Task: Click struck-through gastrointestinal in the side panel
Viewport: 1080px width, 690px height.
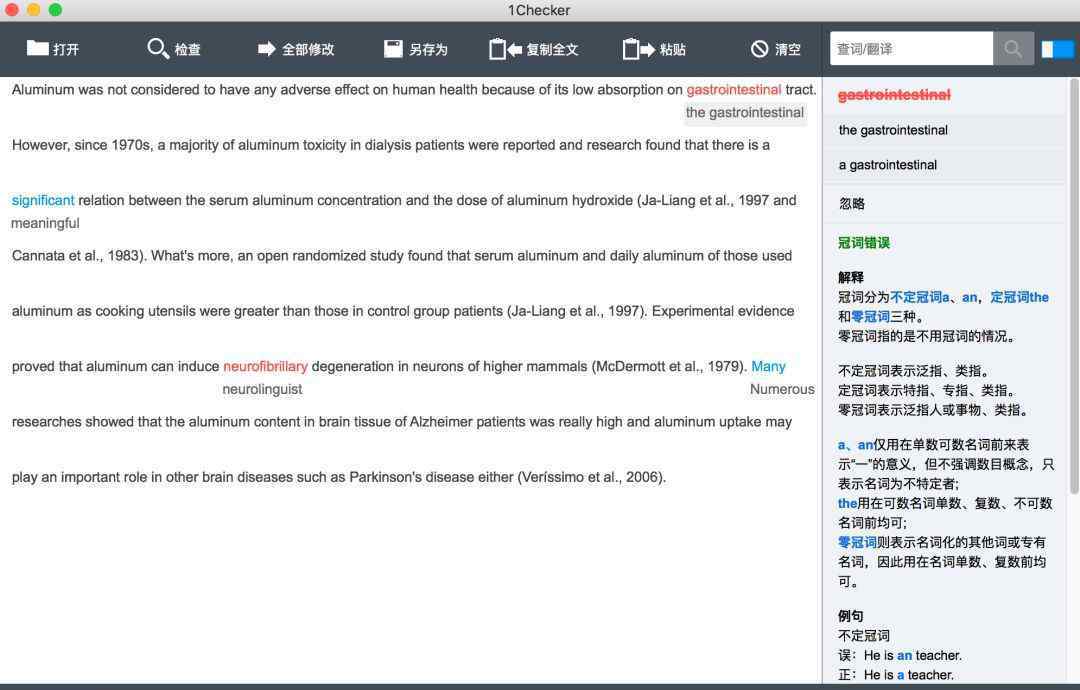Action: [x=894, y=95]
